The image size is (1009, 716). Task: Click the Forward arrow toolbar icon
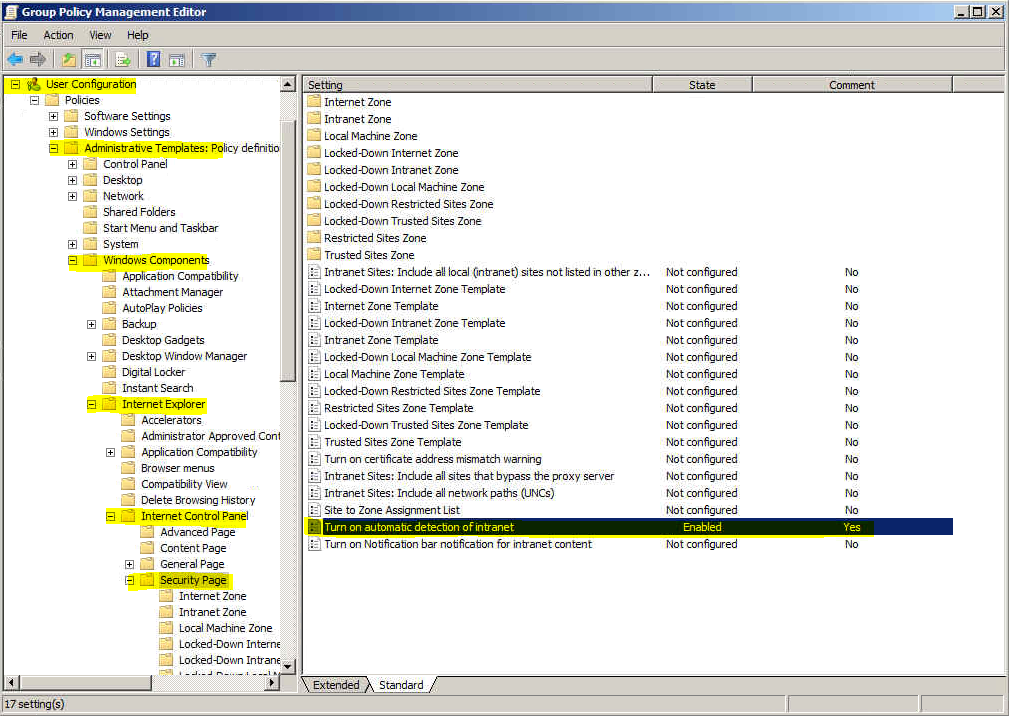tap(38, 60)
